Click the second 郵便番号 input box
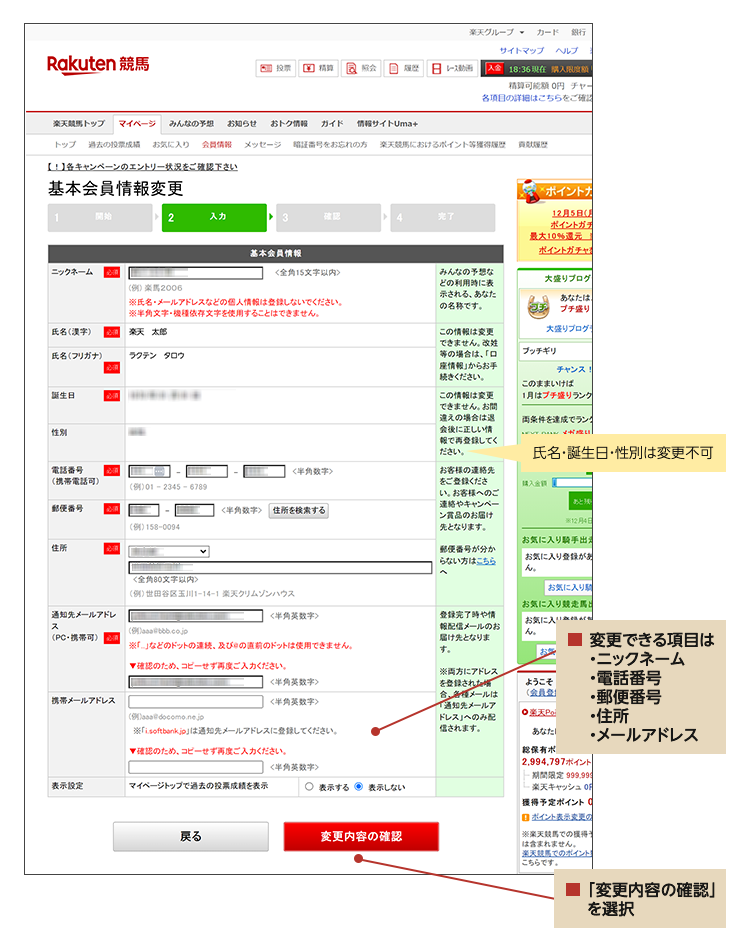The height and width of the screenshot is (952, 750). (194, 510)
